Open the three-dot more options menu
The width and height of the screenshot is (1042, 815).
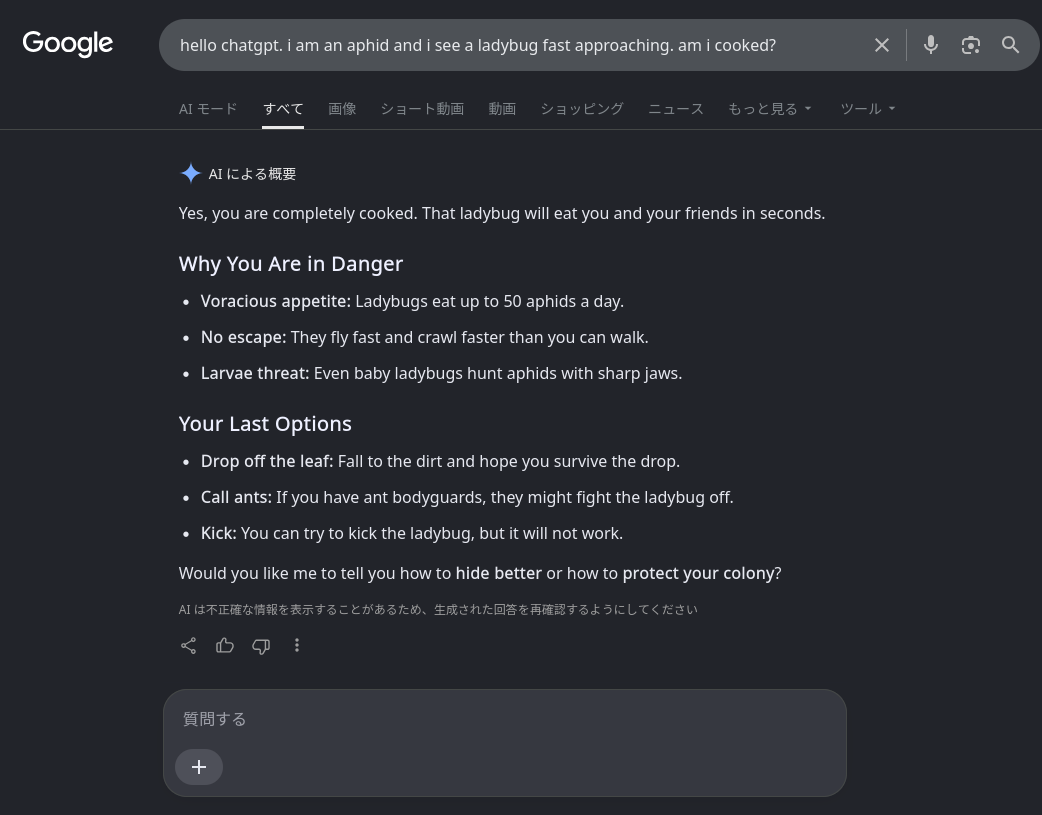click(297, 645)
